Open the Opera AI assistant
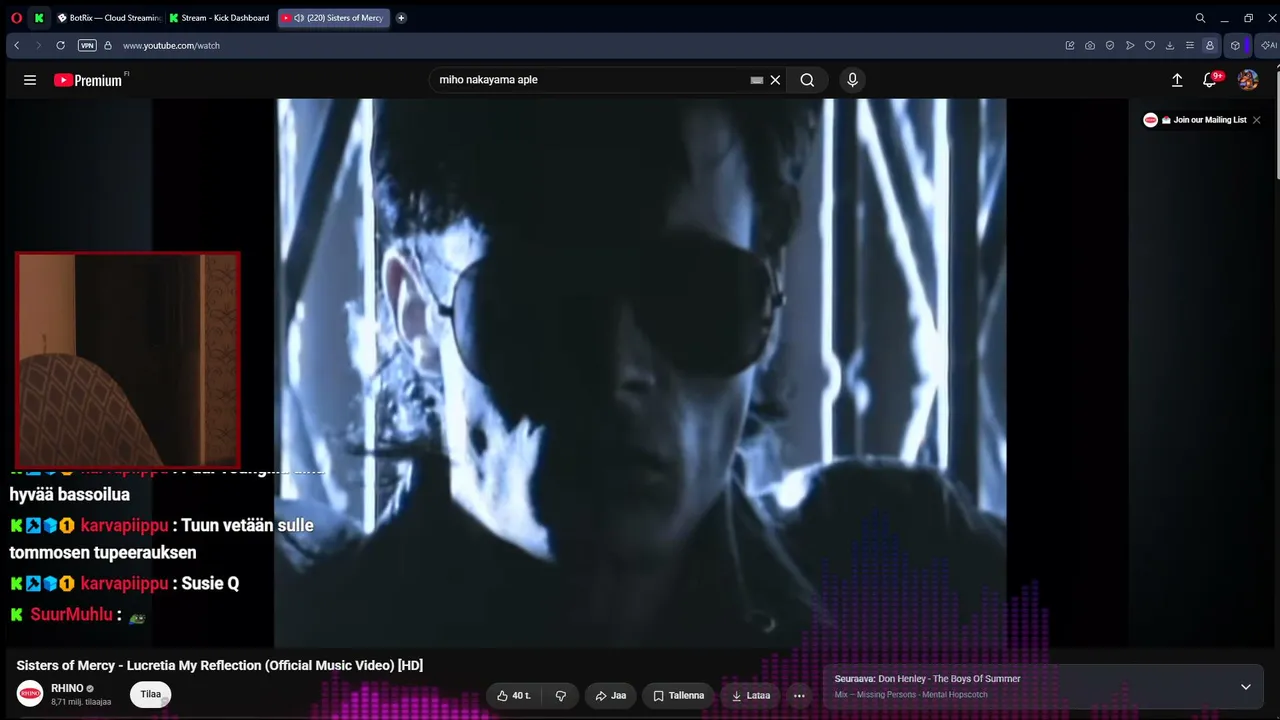1280x720 pixels. point(1268,45)
